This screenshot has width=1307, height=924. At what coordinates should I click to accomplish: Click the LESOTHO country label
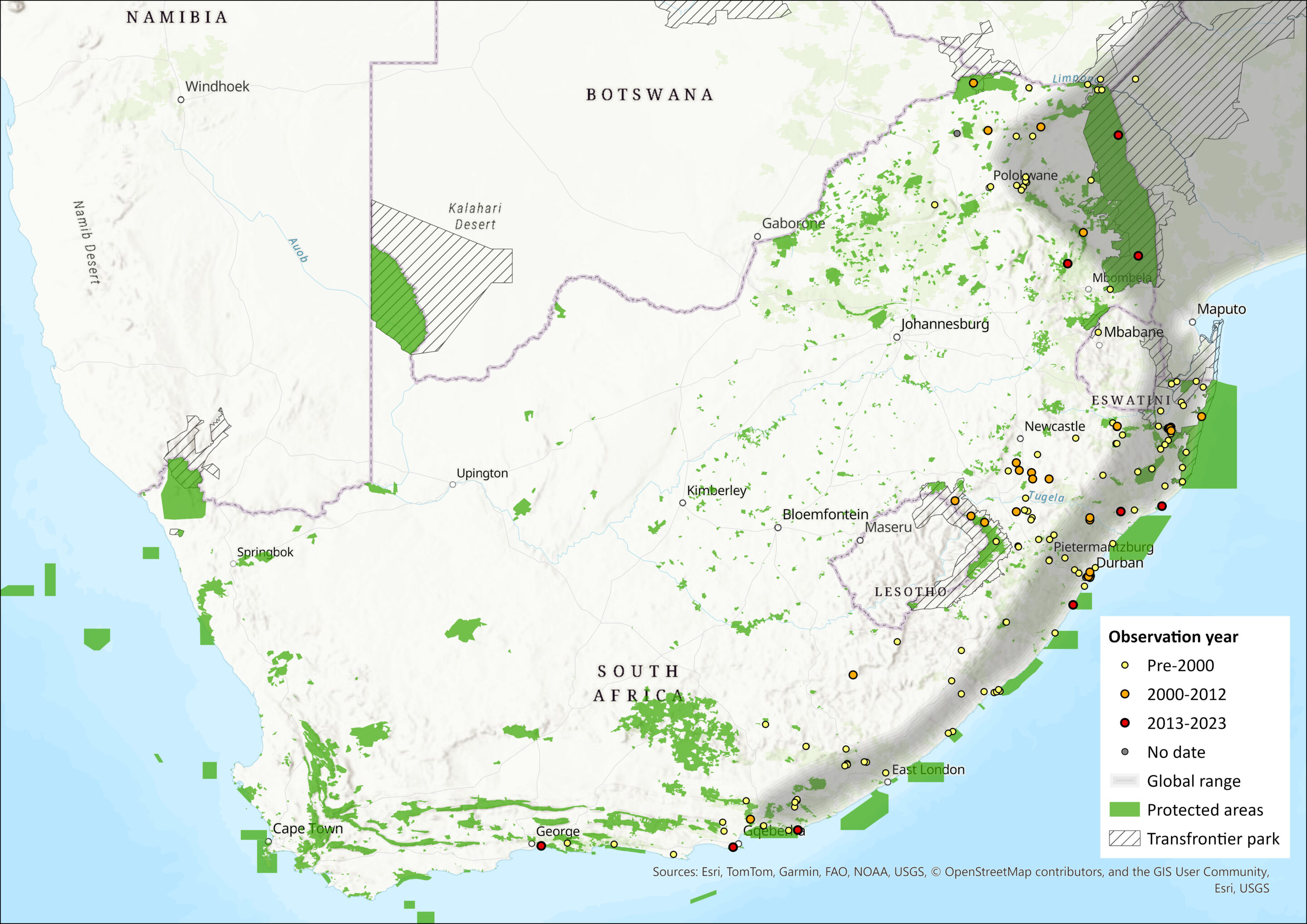coord(911,592)
